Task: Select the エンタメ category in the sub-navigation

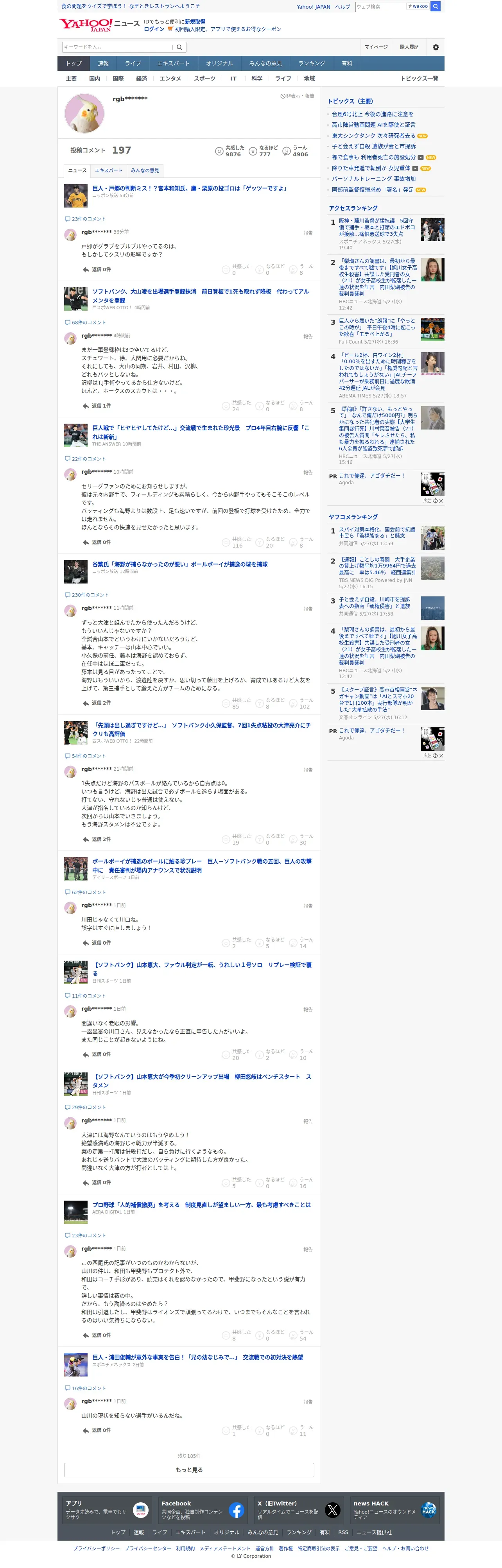Action: tap(170, 79)
